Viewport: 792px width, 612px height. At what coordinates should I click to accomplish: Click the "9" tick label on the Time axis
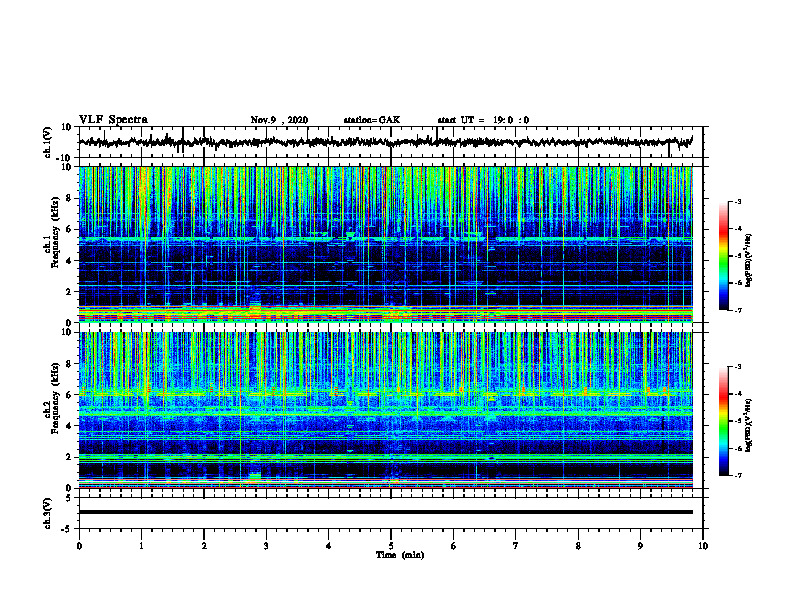[x=640, y=546]
